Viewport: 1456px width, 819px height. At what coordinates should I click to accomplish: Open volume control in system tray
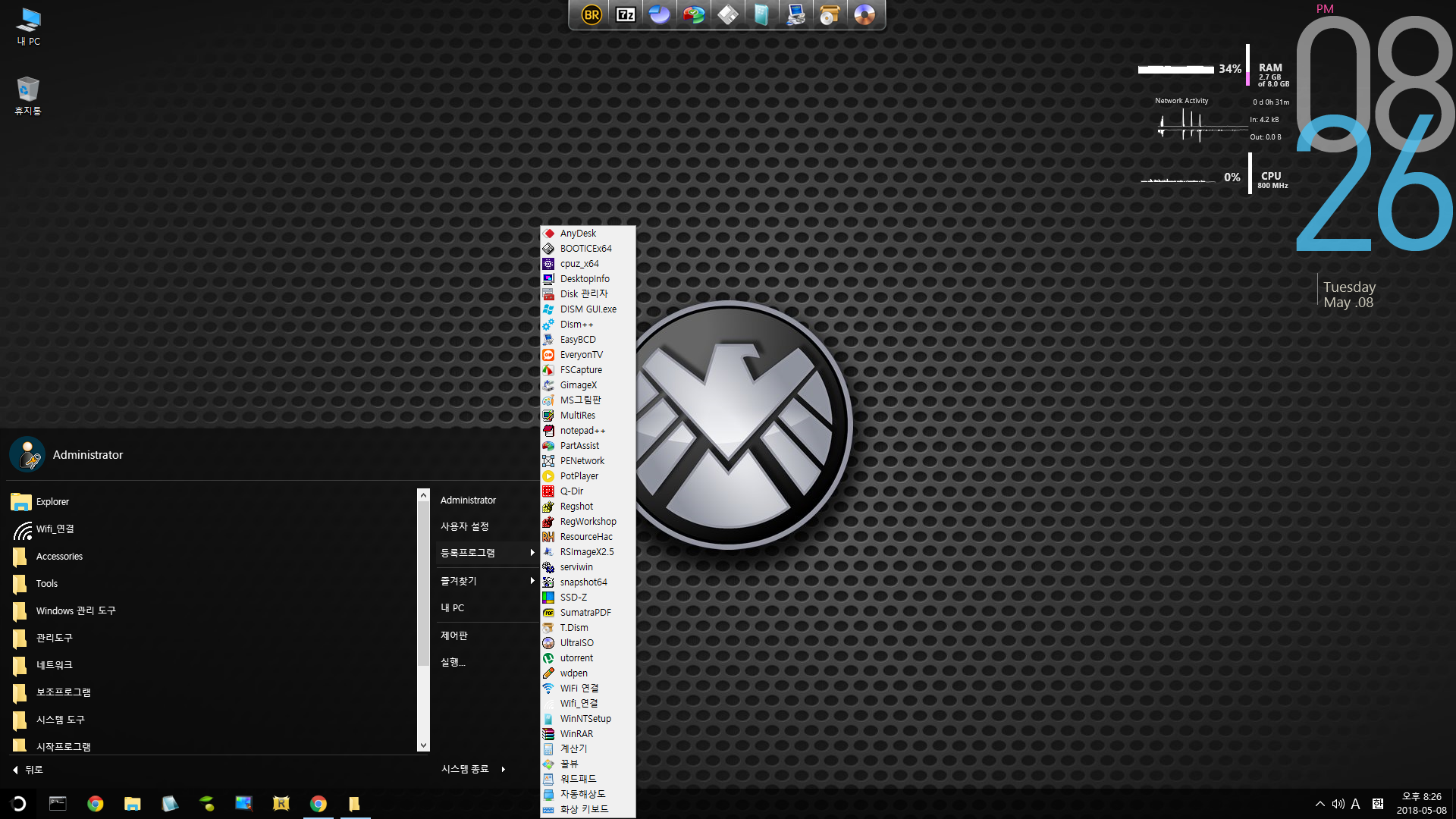click(1338, 804)
